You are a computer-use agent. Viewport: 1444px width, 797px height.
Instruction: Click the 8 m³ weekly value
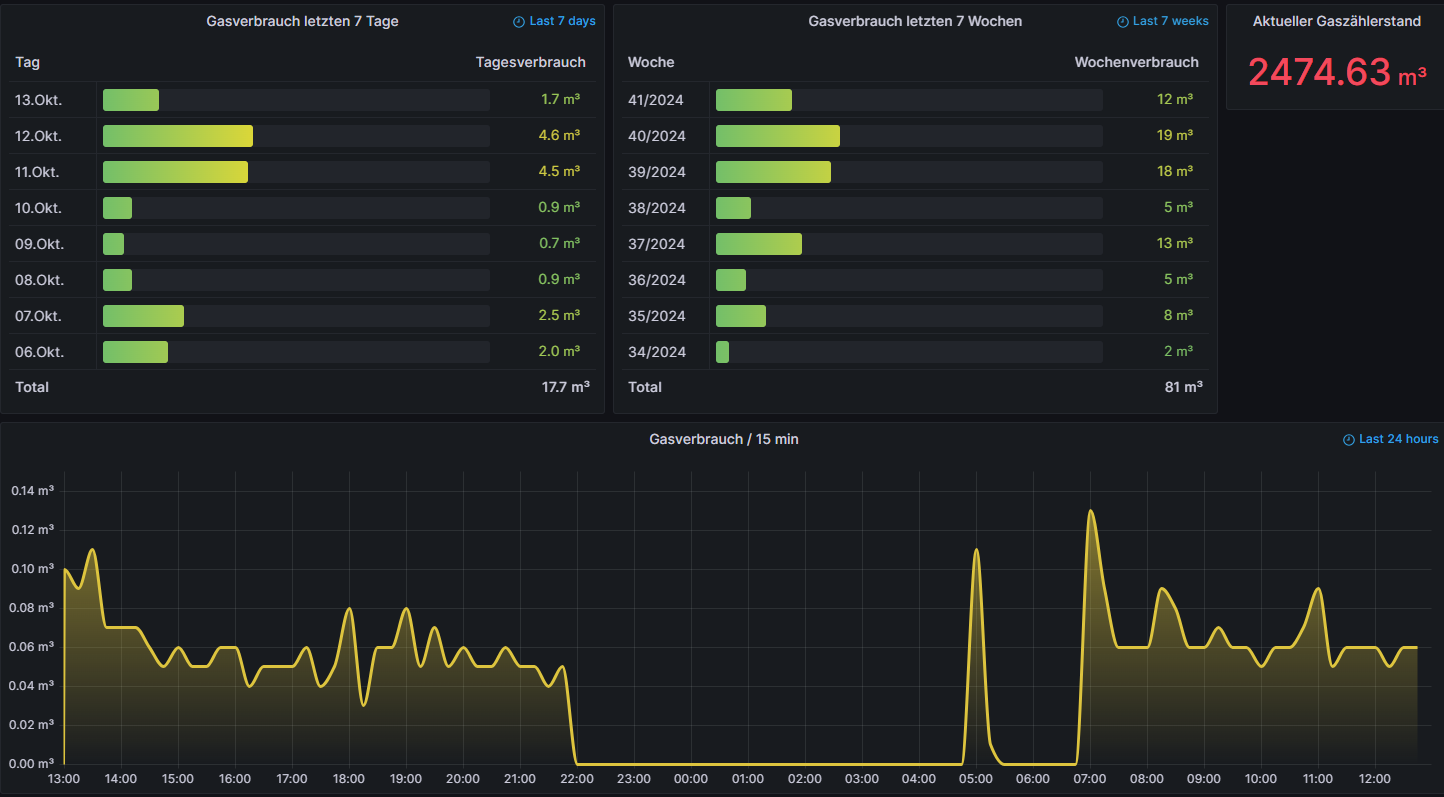(1179, 315)
